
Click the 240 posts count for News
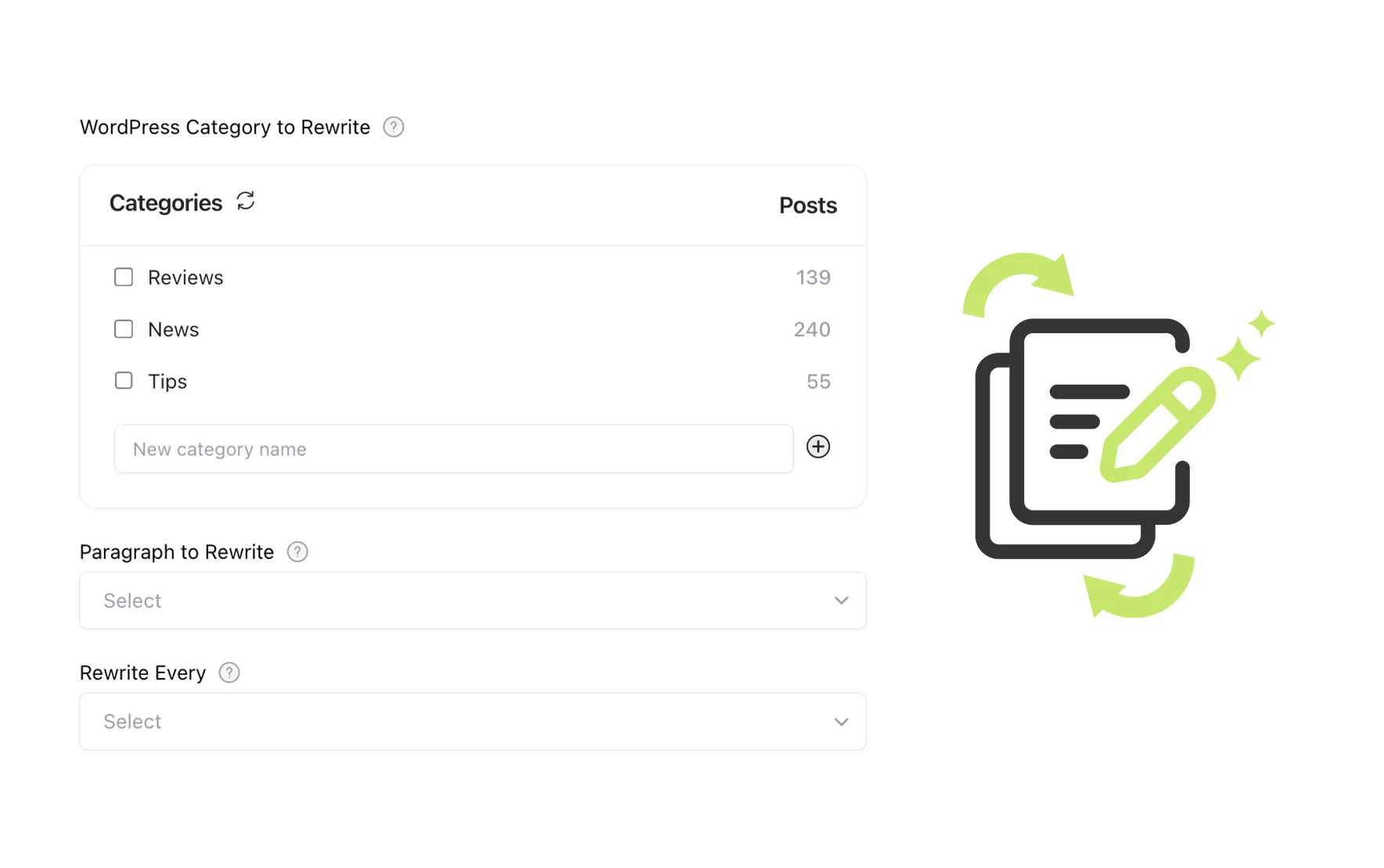pyautogui.click(x=812, y=329)
